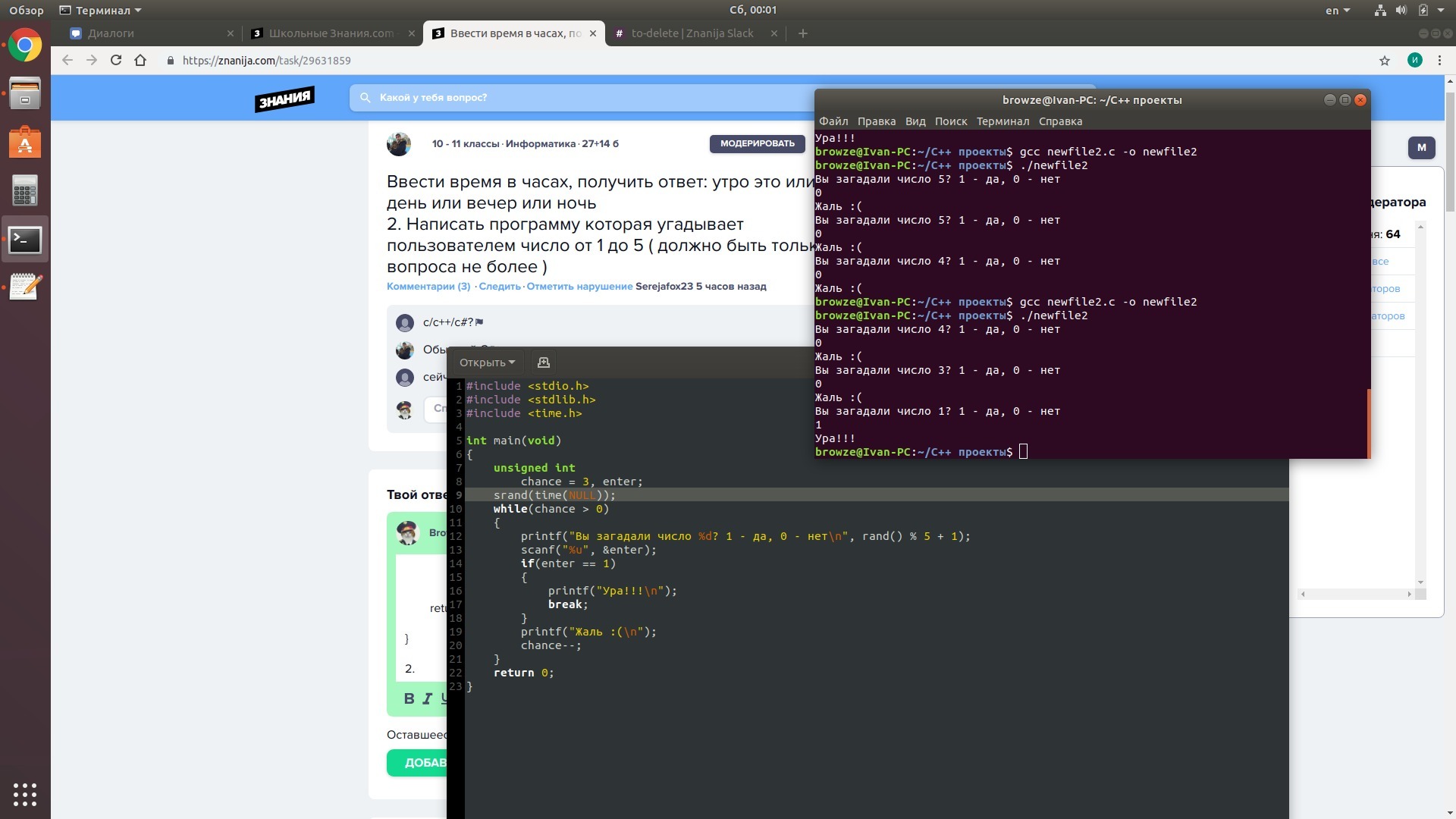Open the Text Editor dock icon
This screenshot has height=819, width=1456.
coord(25,287)
